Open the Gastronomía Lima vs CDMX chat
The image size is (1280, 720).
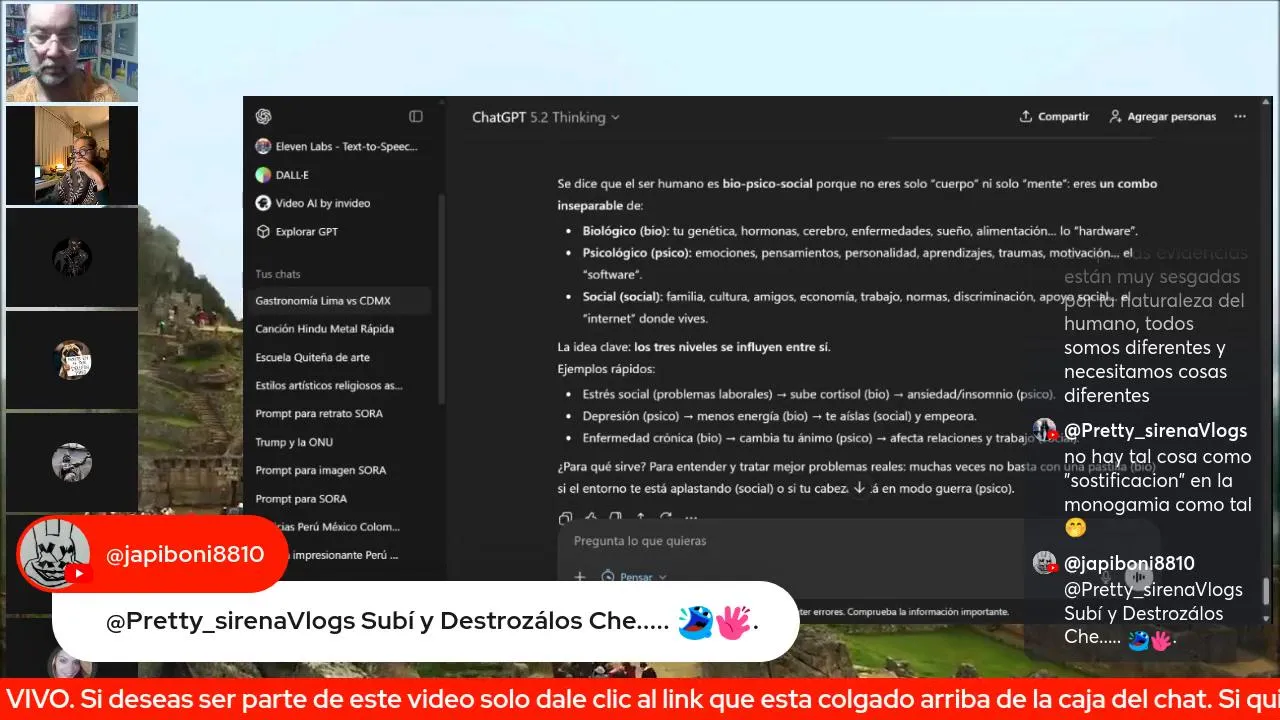tap(340, 300)
